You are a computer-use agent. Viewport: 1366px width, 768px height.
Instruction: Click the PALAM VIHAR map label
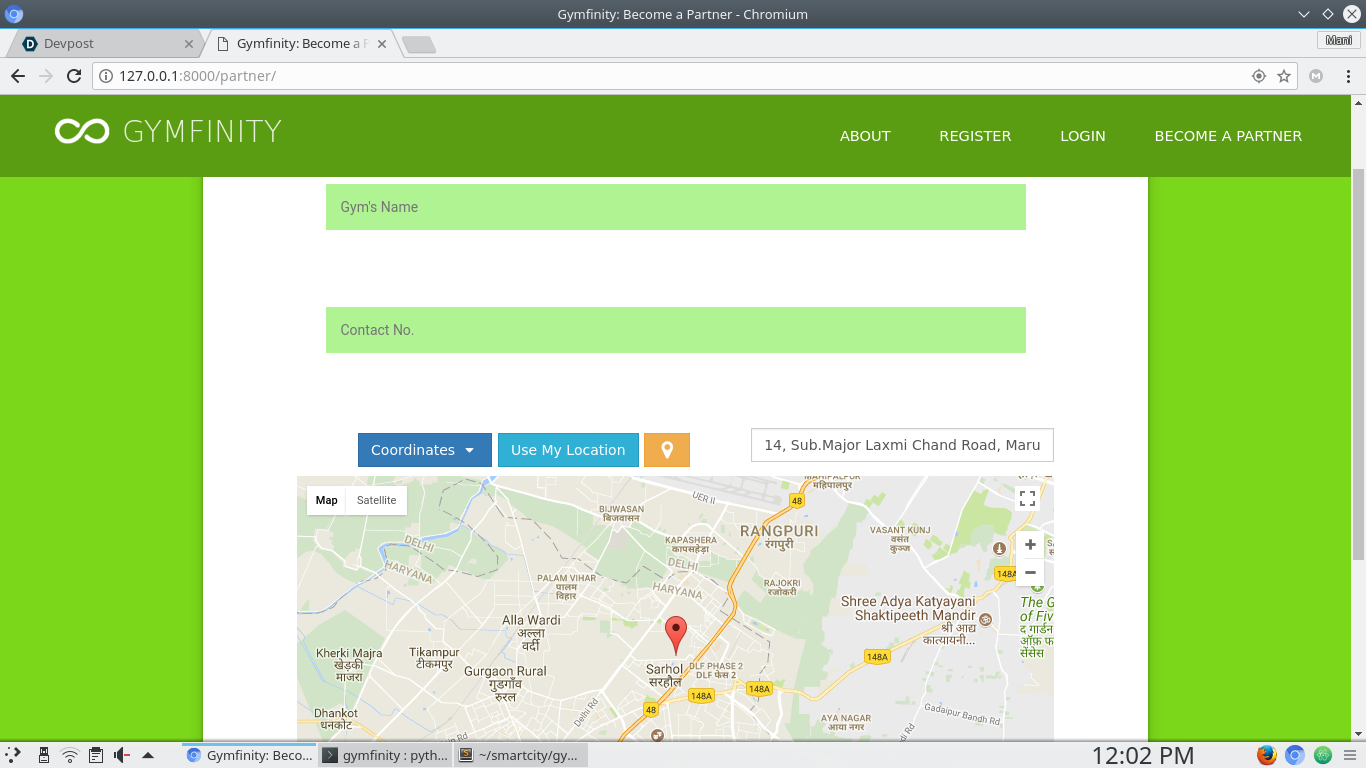click(x=566, y=586)
